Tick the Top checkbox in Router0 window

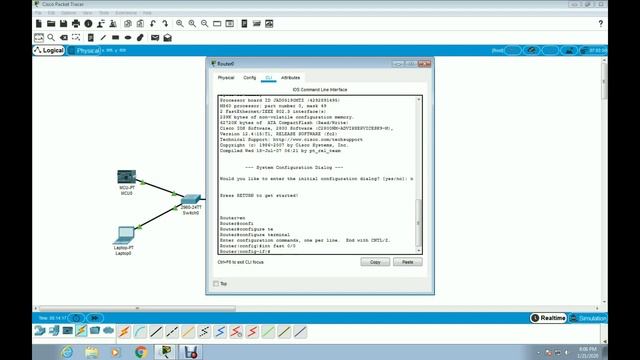pyautogui.click(x=216, y=284)
